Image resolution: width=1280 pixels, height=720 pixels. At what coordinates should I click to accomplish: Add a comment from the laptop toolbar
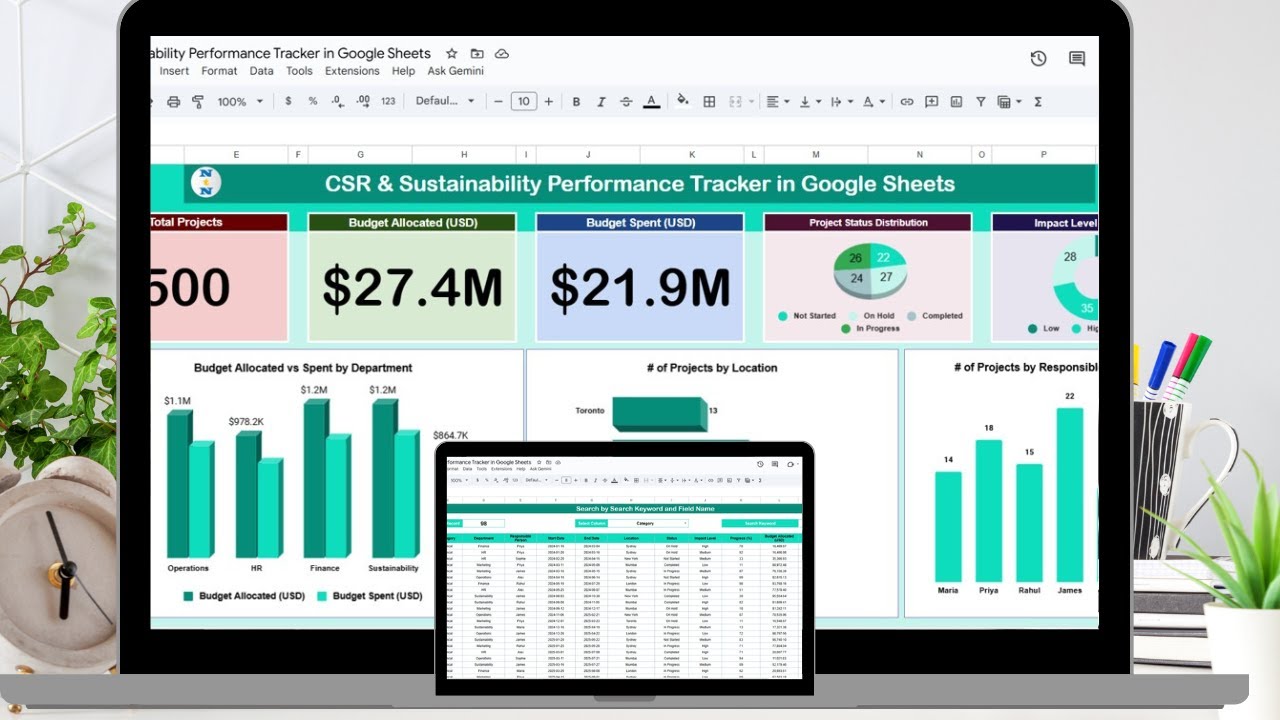[x=932, y=101]
